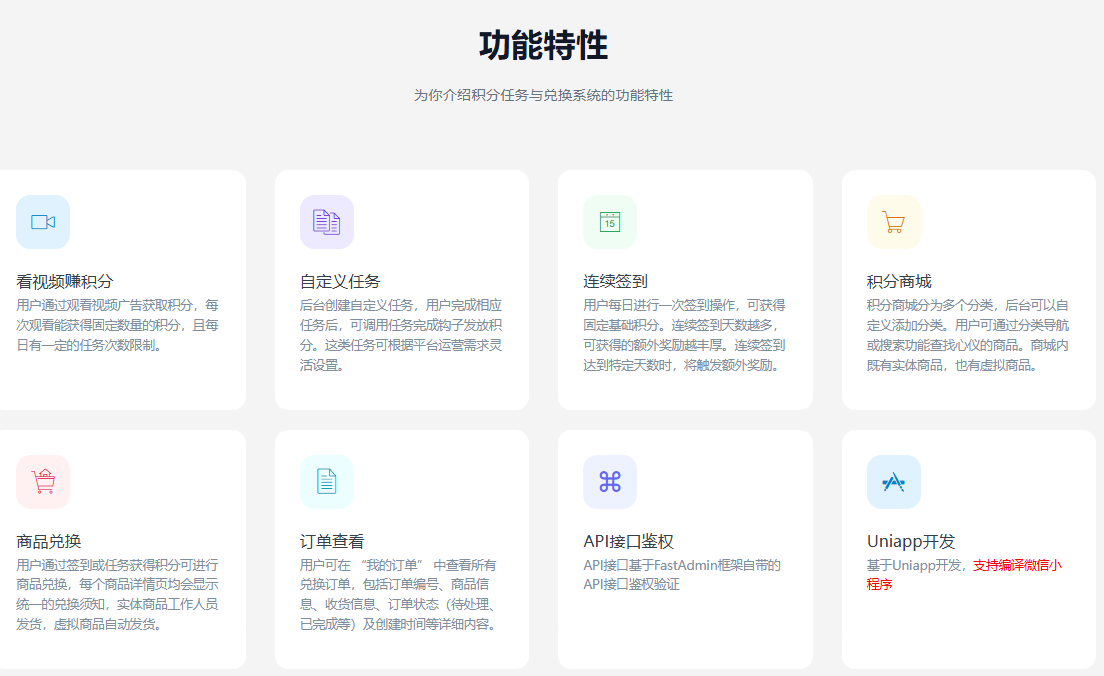Click the purple documents icon for custom tasks
This screenshot has height=676, width=1104.
coord(326,222)
